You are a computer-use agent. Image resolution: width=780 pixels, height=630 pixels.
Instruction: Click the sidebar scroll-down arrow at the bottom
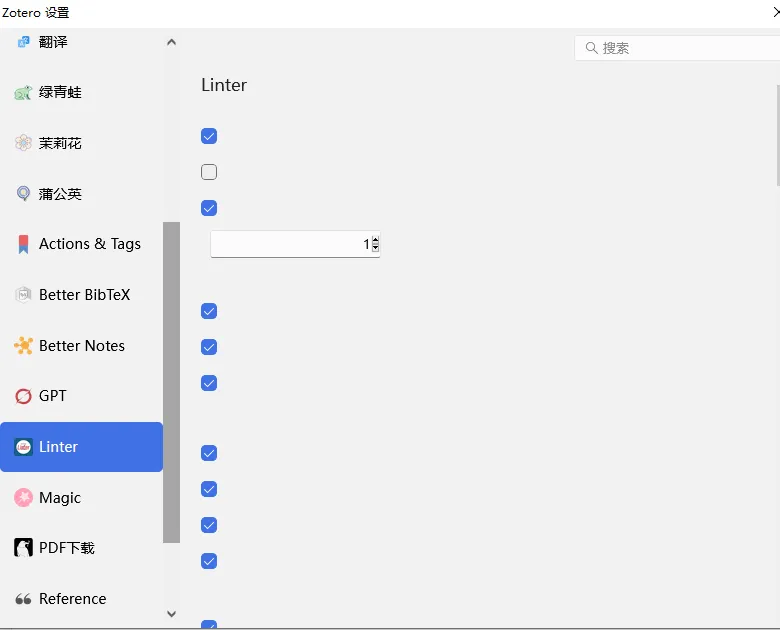(x=171, y=614)
